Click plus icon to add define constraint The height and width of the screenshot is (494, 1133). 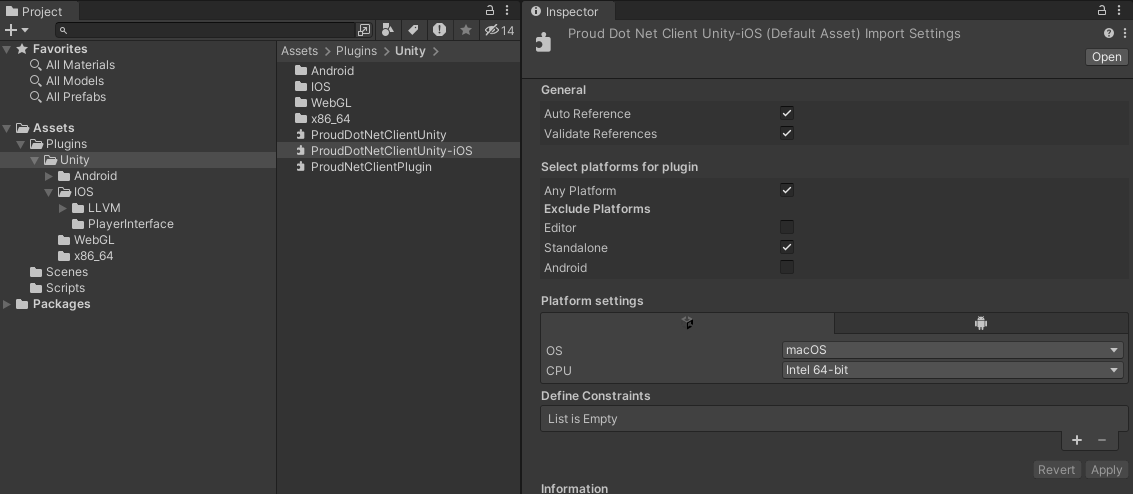coord(1076,440)
